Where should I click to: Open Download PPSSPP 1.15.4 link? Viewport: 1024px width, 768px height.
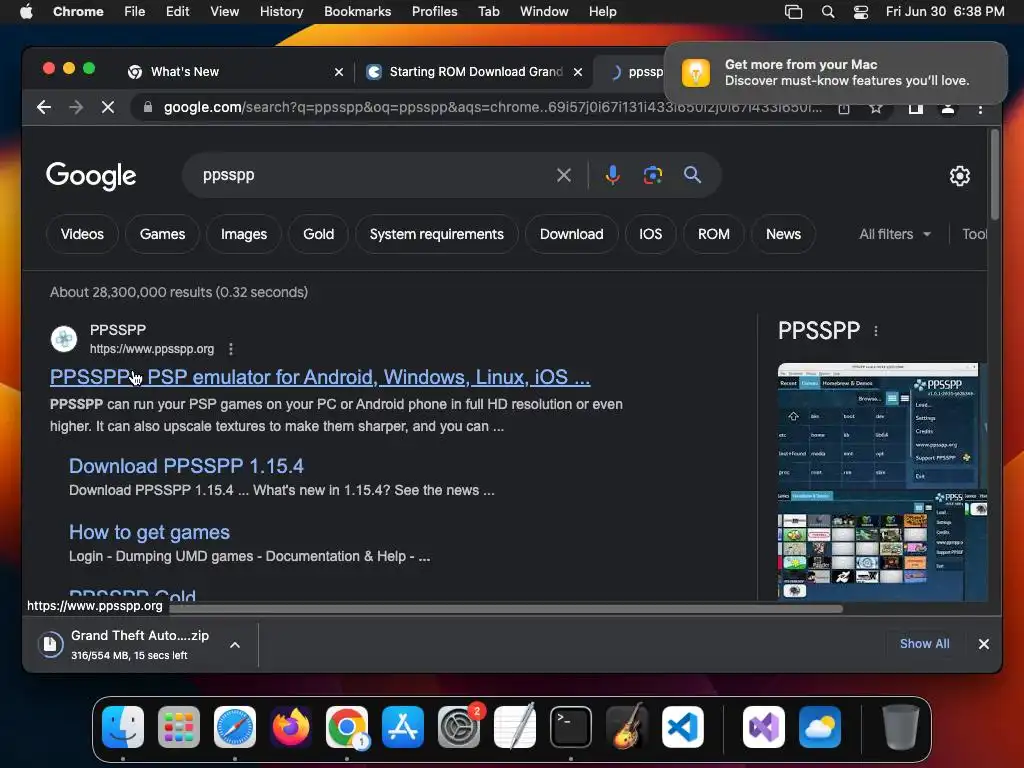click(186, 466)
